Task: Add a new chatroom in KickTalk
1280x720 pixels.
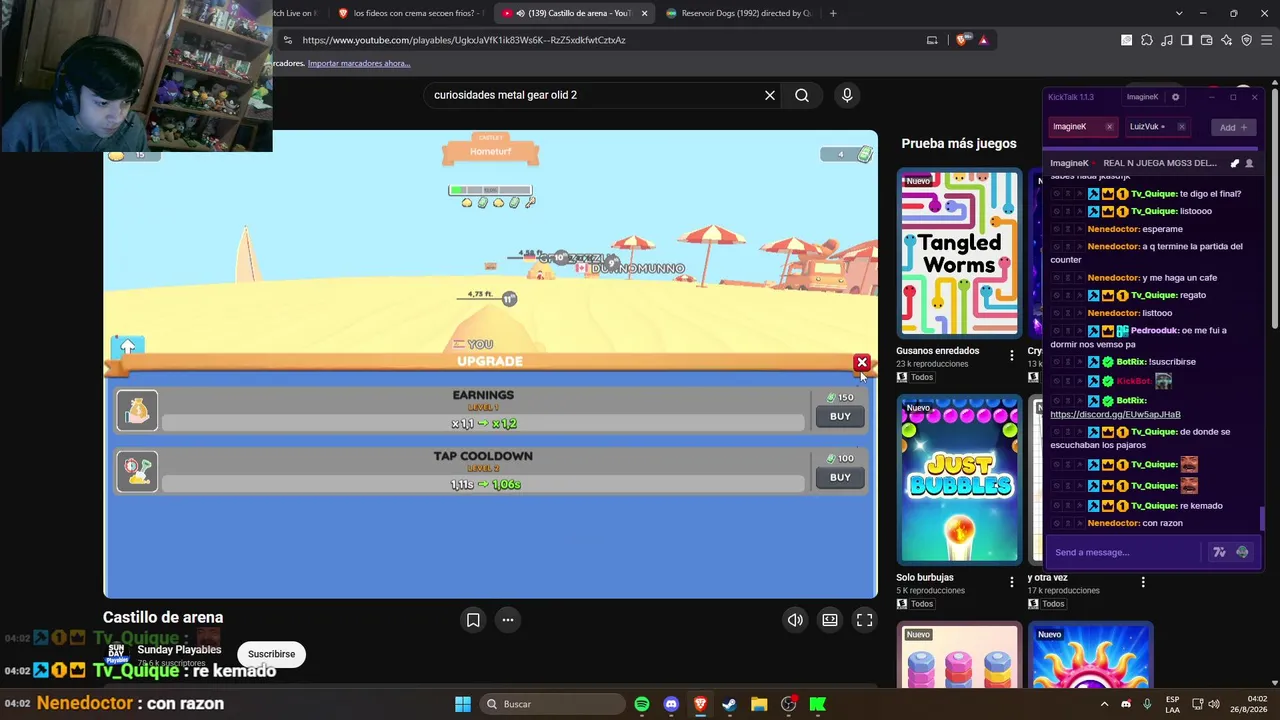Action: point(1233,127)
